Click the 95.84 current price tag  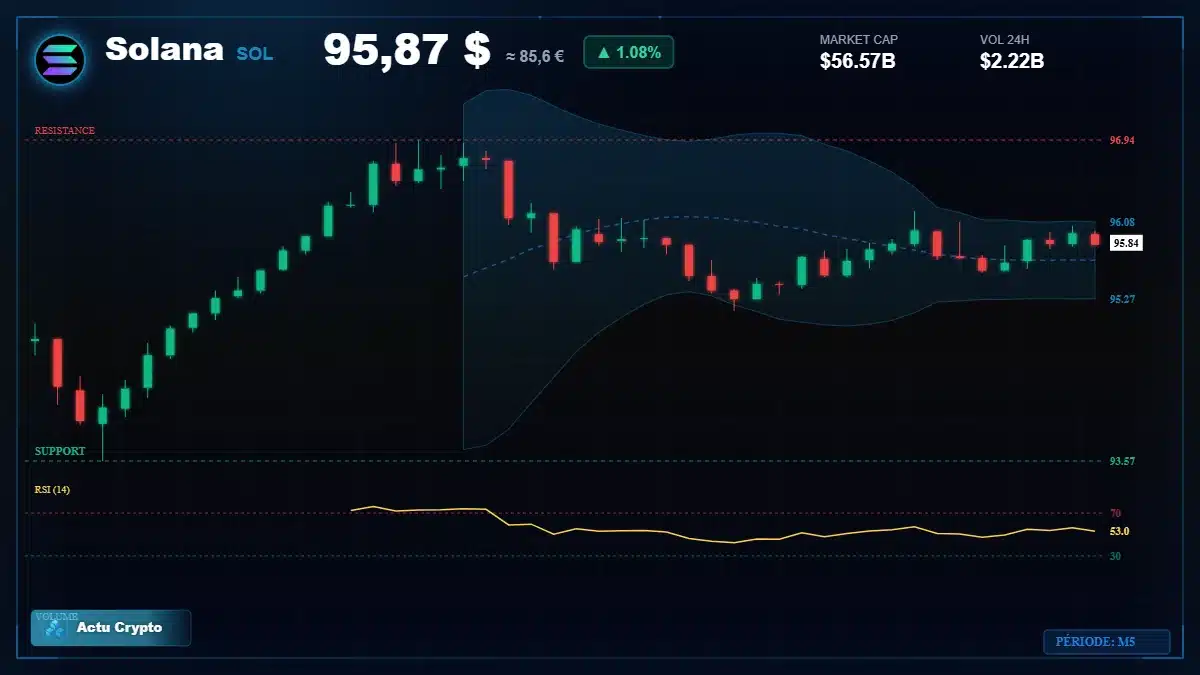tap(1126, 242)
